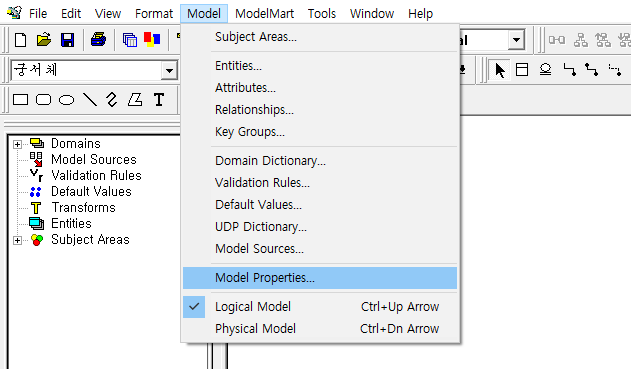The image size is (631, 369).
Task: Click the New document toolbar icon
Action: pyautogui.click(x=21, y=40)
